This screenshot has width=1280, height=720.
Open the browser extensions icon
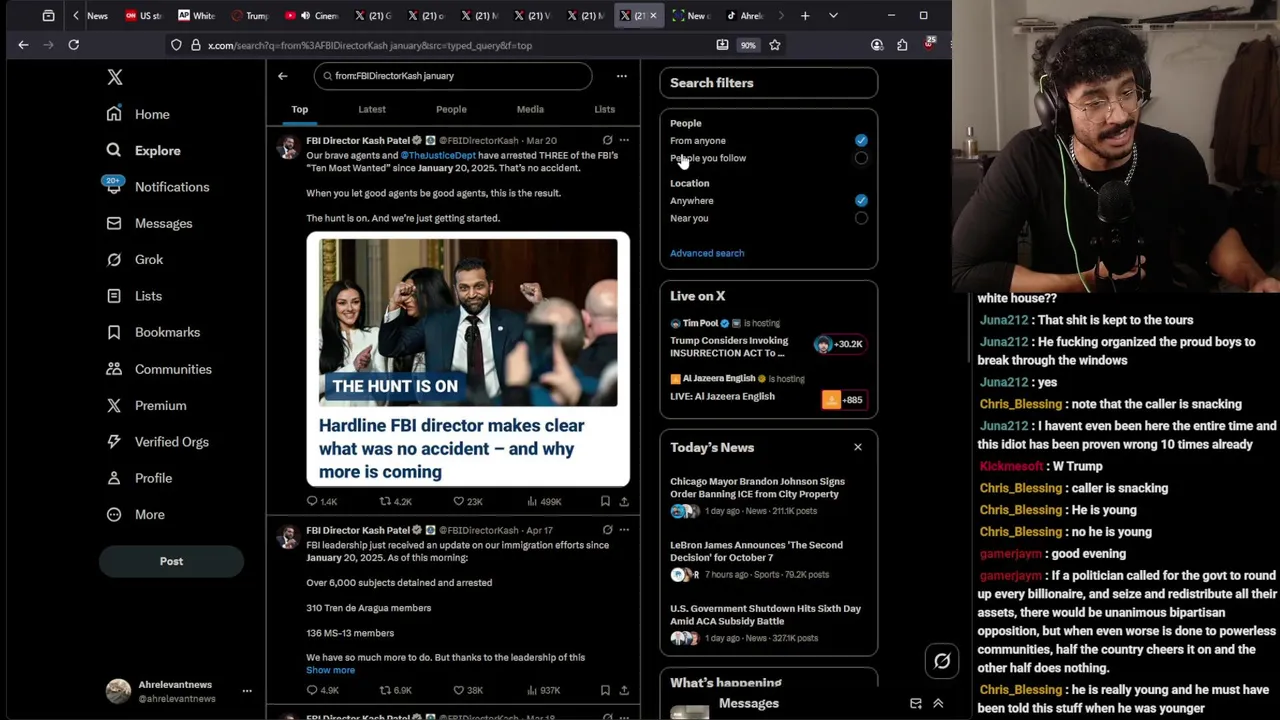click(902, 45)
